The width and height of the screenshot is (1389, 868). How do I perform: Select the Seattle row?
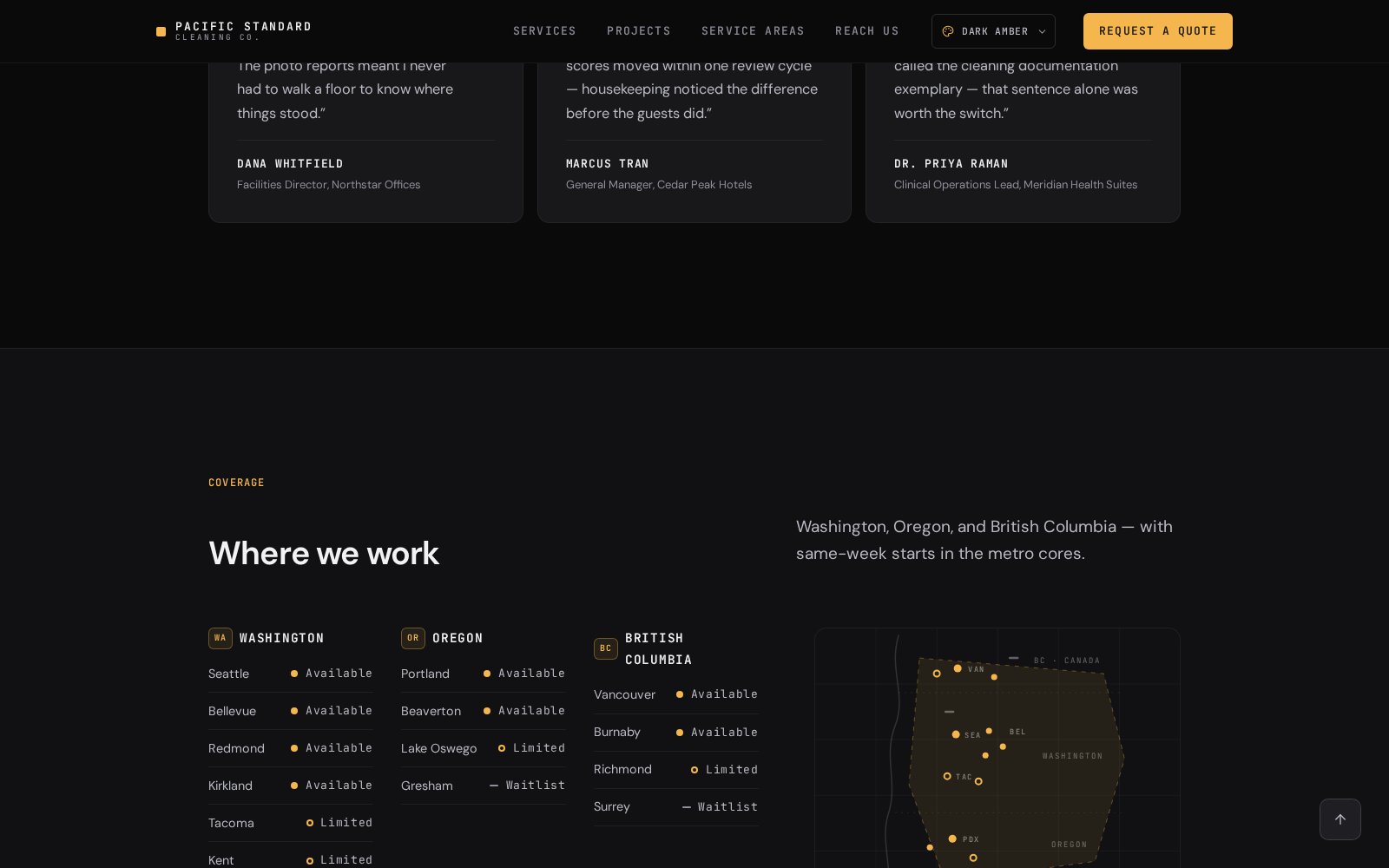[290, 674]
